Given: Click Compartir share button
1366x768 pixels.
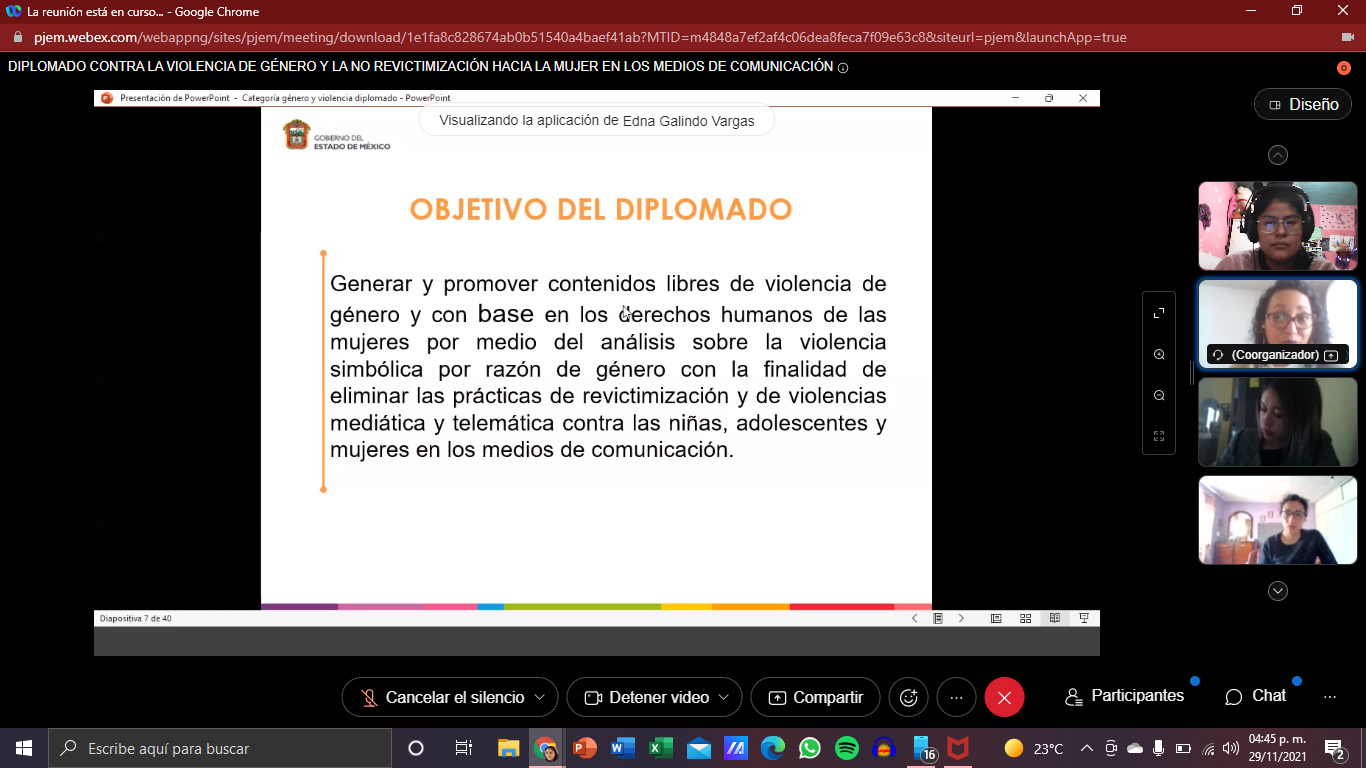Looking at the screenshot, I should click(x=815, y=697).
